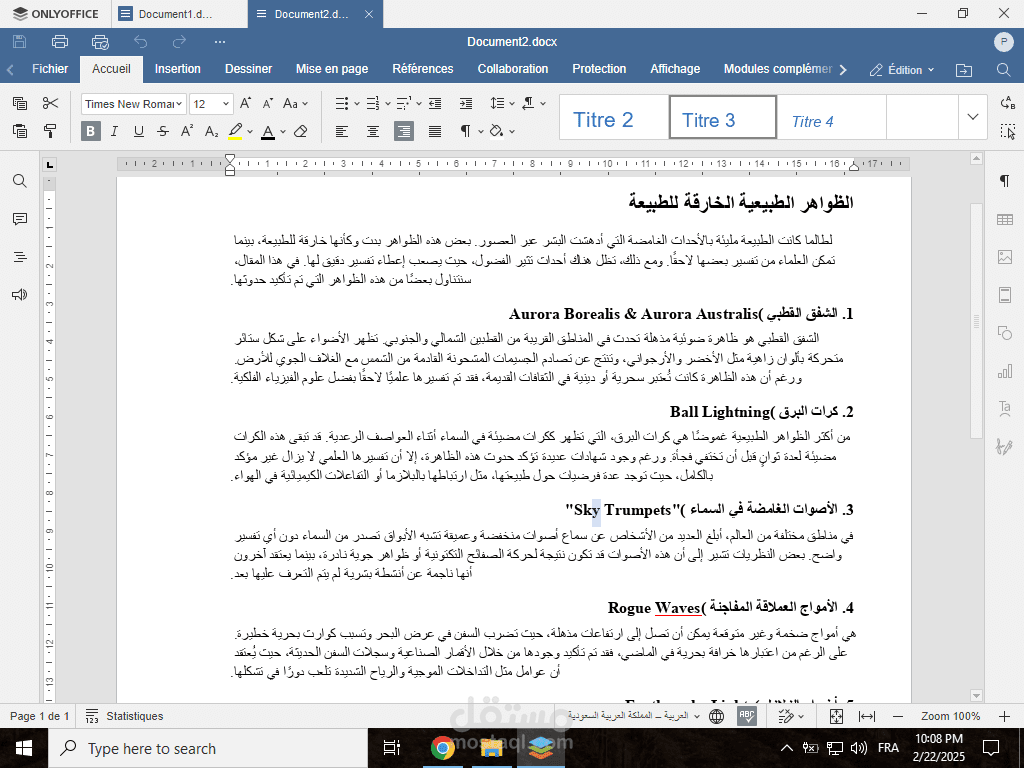Cut selection with the scissors icon
The height and width of the screenshot is (768, 1024).
click(50, 103)
